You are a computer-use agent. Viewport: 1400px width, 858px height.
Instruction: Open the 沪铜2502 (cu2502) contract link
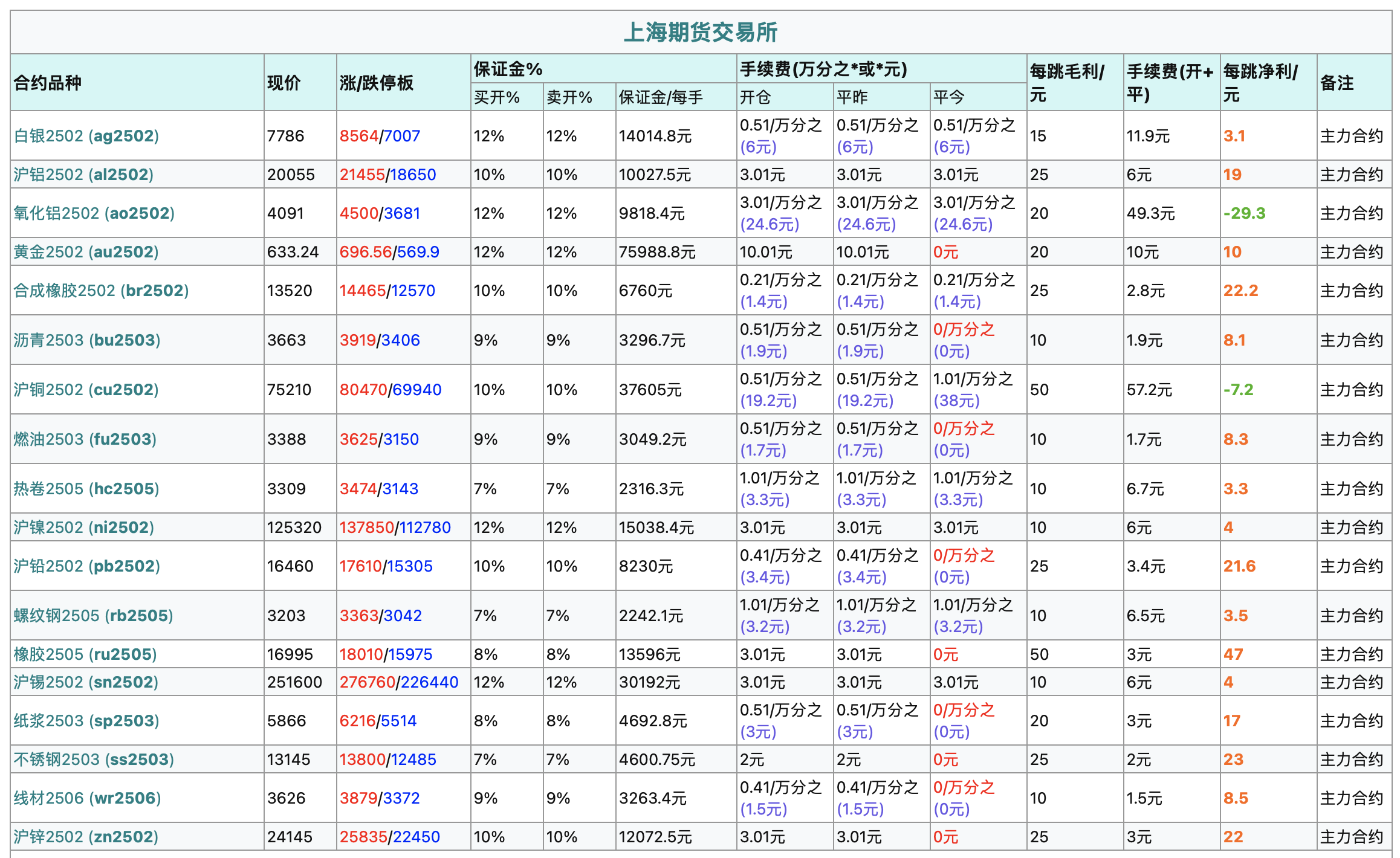86,390
